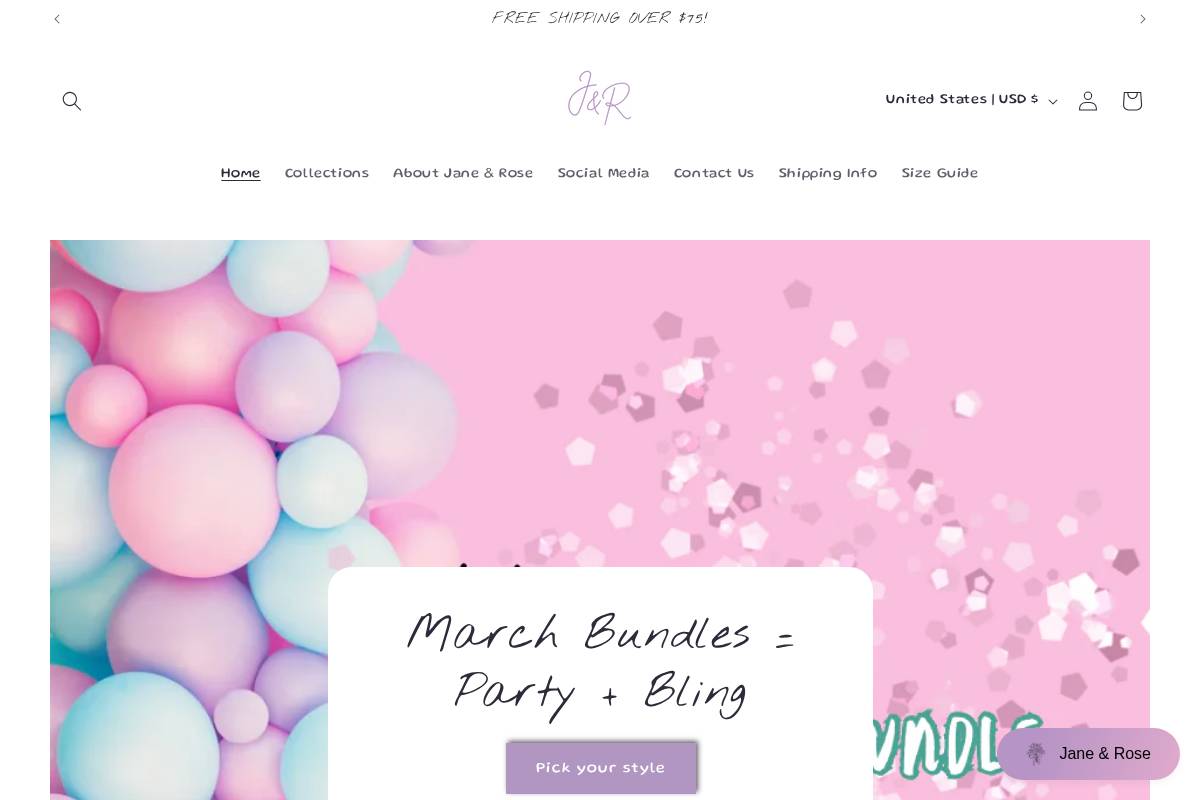Open the Social Media link

(x=604, y=174)
